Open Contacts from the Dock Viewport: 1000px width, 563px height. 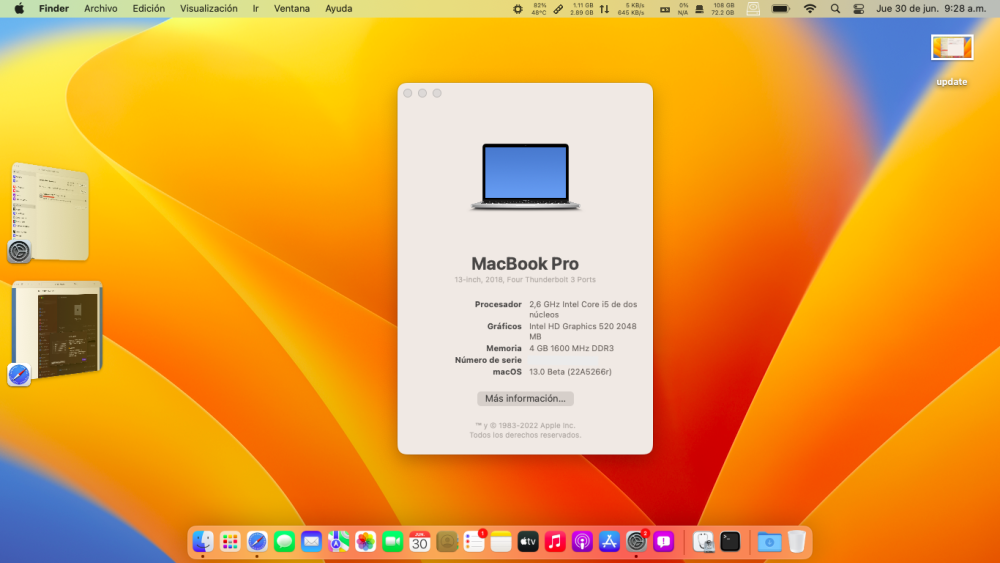[446, 542]
